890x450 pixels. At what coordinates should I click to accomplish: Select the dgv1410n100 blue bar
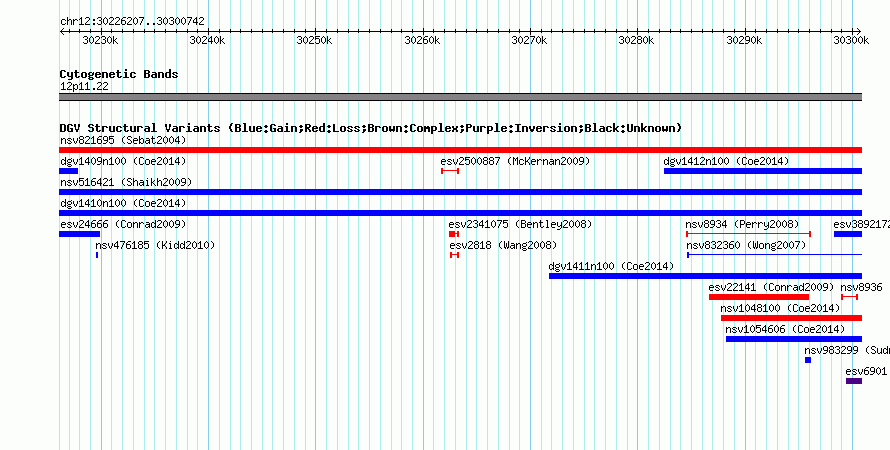click(x=460, y=213)
